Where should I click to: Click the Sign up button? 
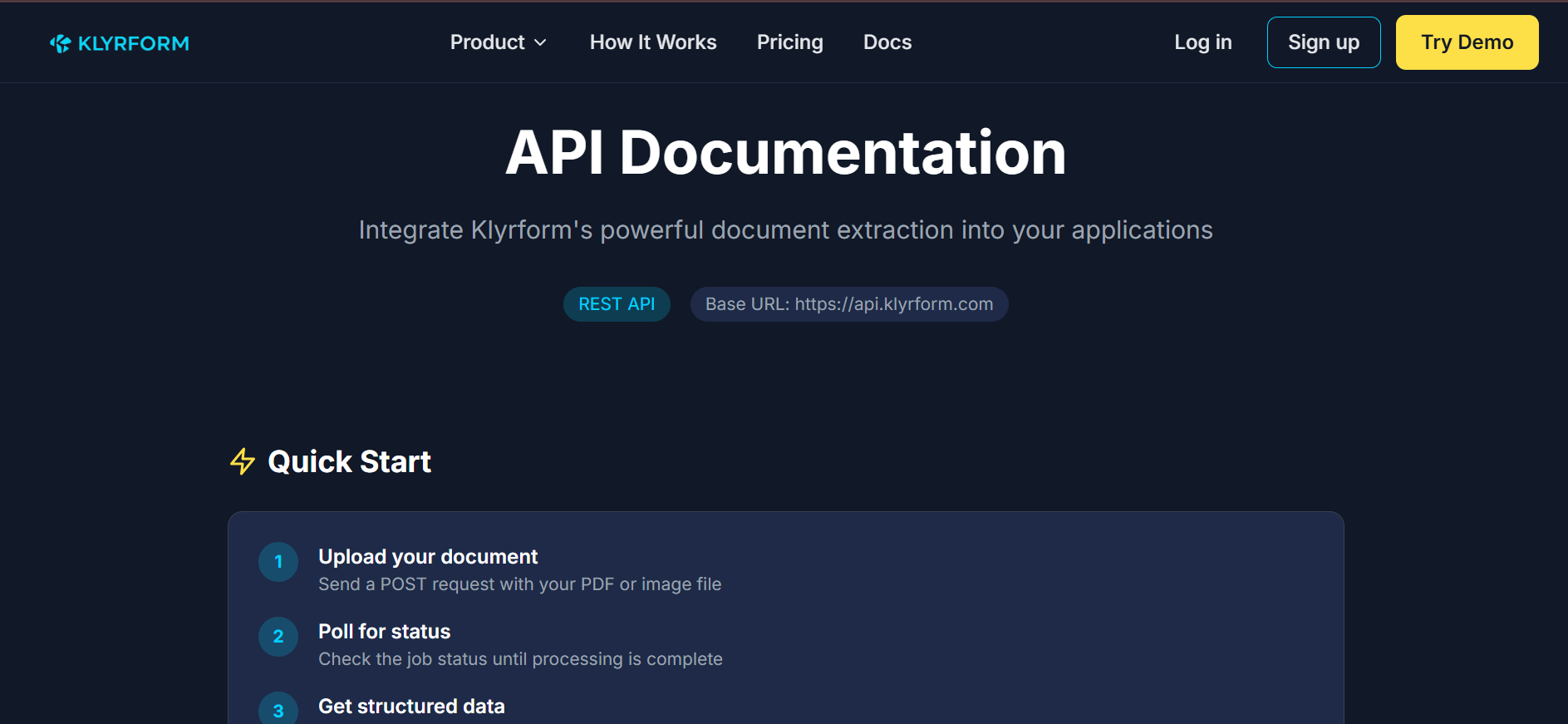[1324, 42]
